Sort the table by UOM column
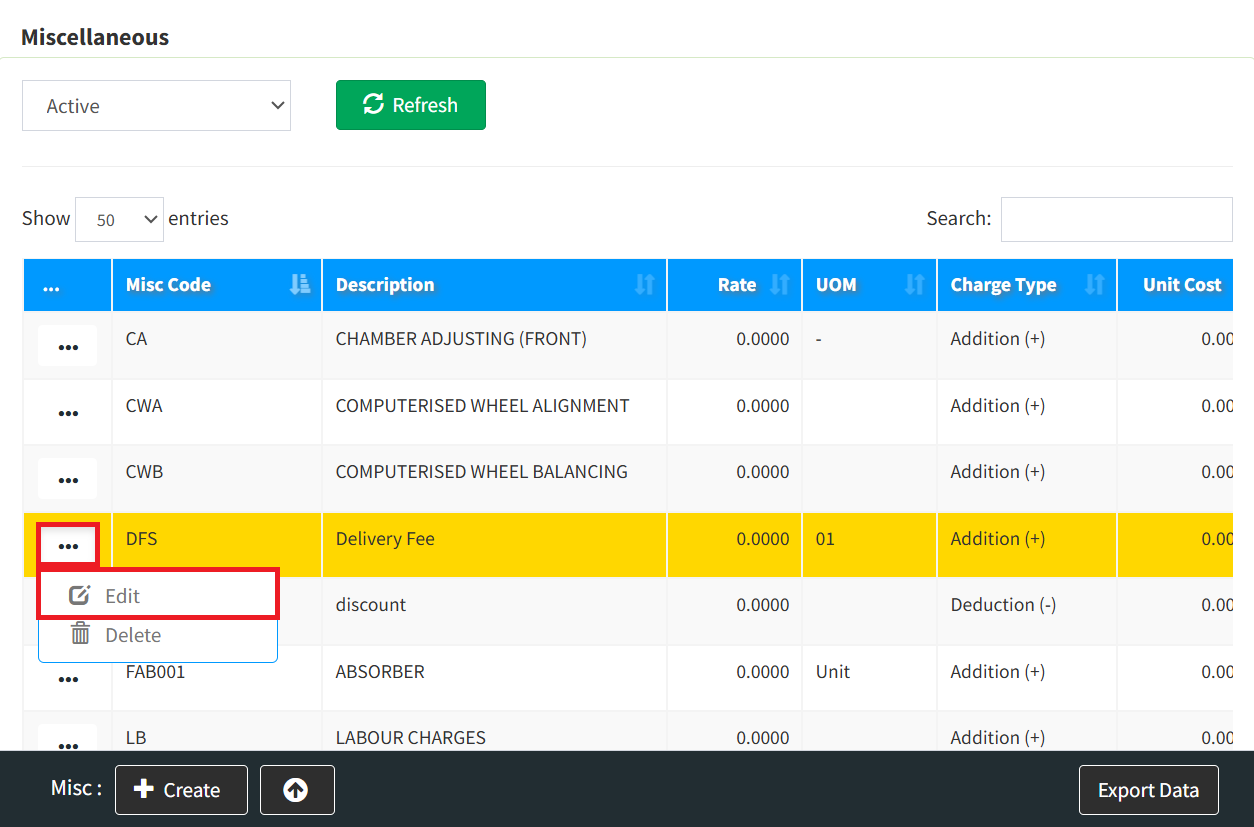 913,285
